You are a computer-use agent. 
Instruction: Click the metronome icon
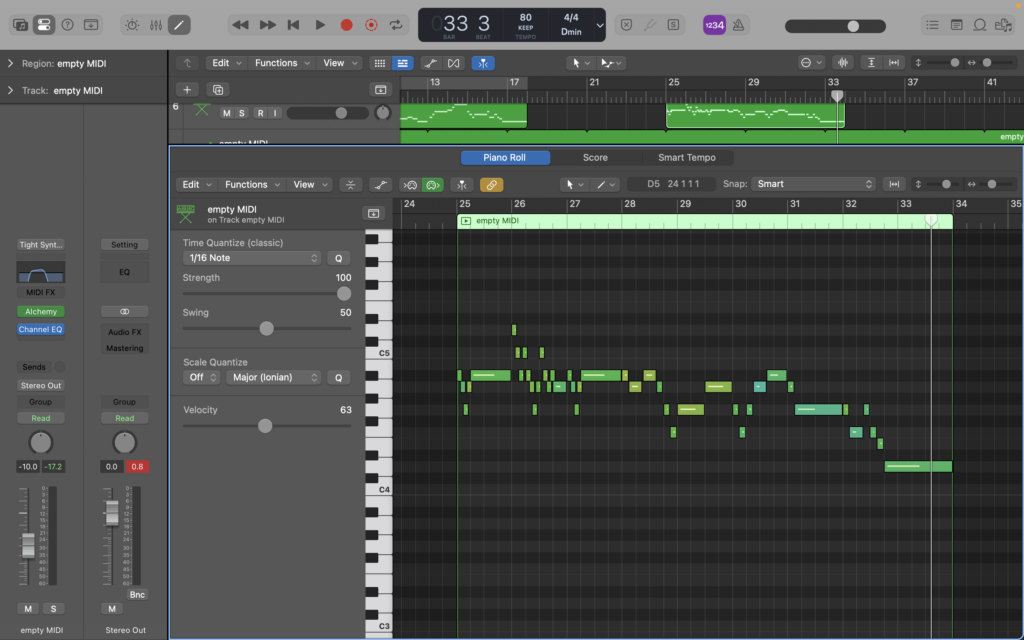(x=739, y=24)
